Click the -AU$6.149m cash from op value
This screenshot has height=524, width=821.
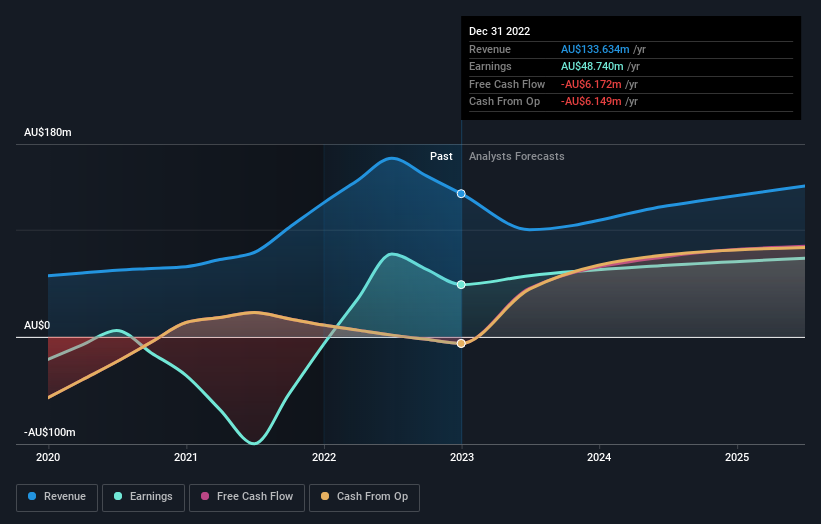pos(591,102)
